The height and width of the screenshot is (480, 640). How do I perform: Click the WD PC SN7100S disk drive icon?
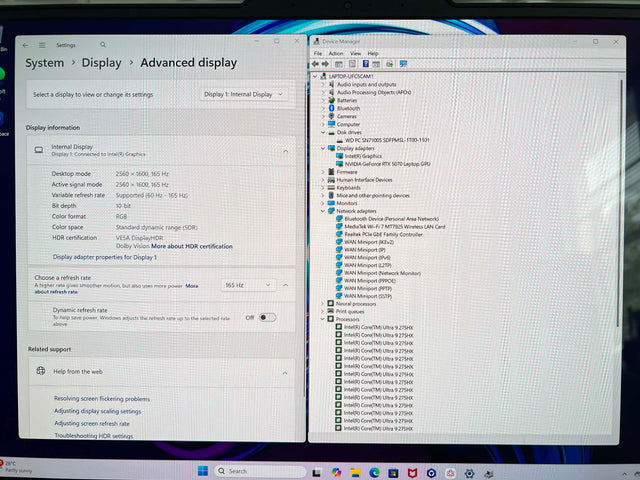pyautogui.click(x=340, y=140)
